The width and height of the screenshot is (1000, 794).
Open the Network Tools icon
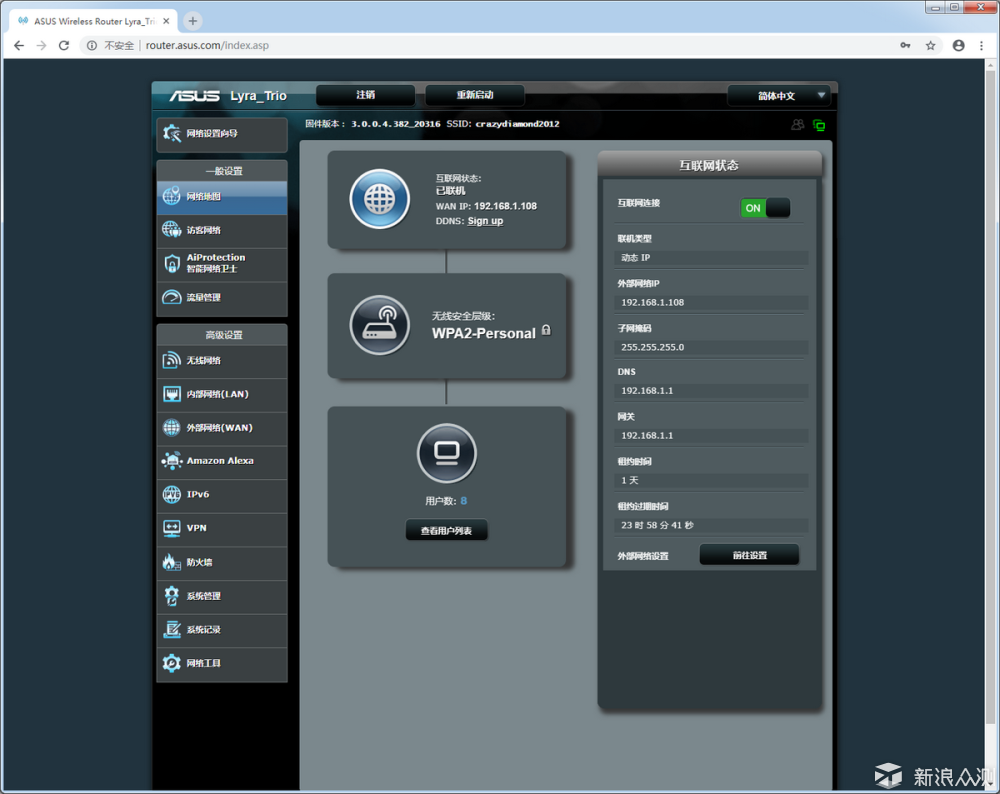tap(171, 663)
